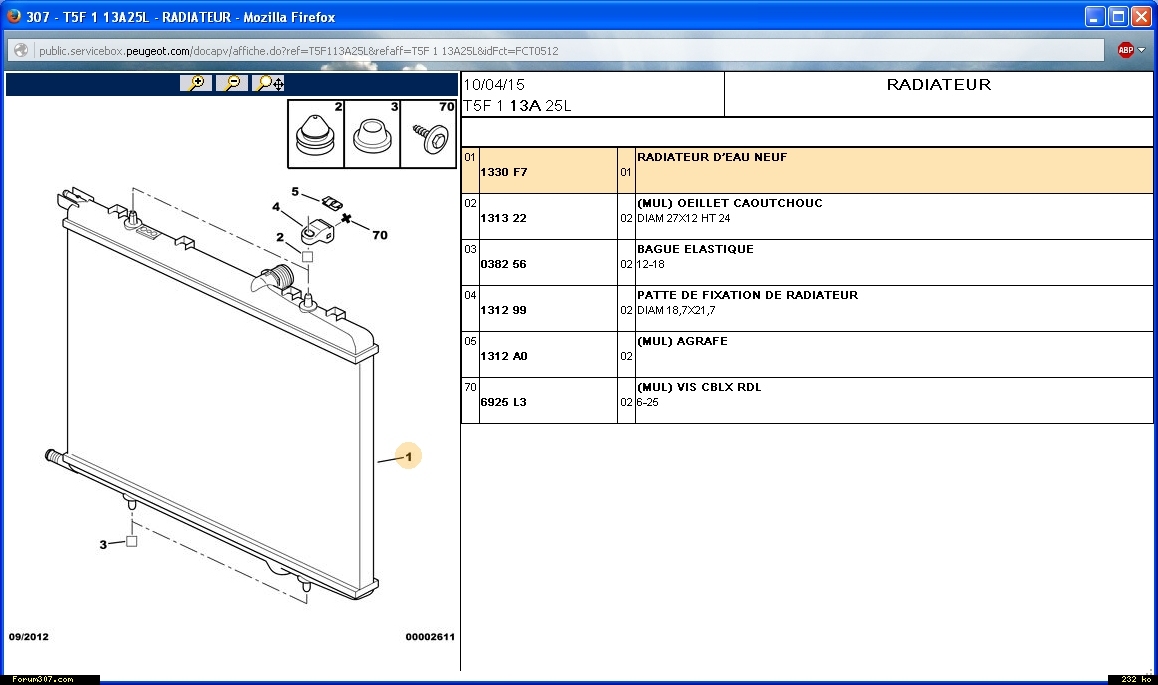The height and width of the screenshot is (685, 1158).
Task: Click the Adblock Plus ABP icon
Action: (x=1125, y=50)
